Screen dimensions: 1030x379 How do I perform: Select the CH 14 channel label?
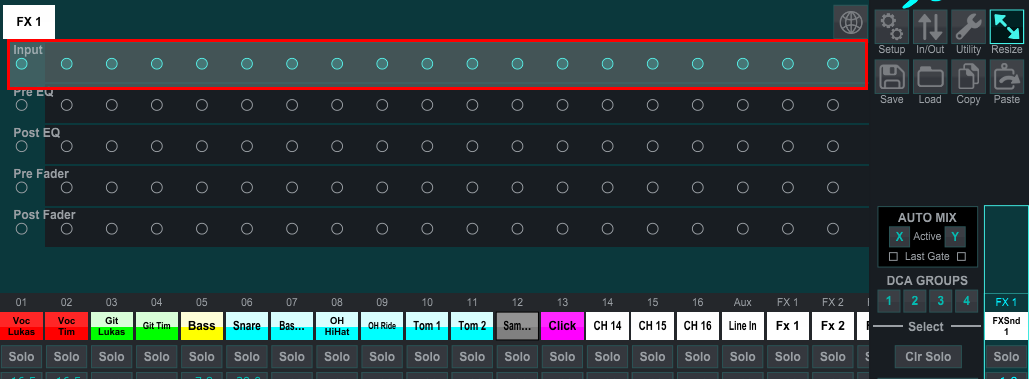[x=608, y=326]
